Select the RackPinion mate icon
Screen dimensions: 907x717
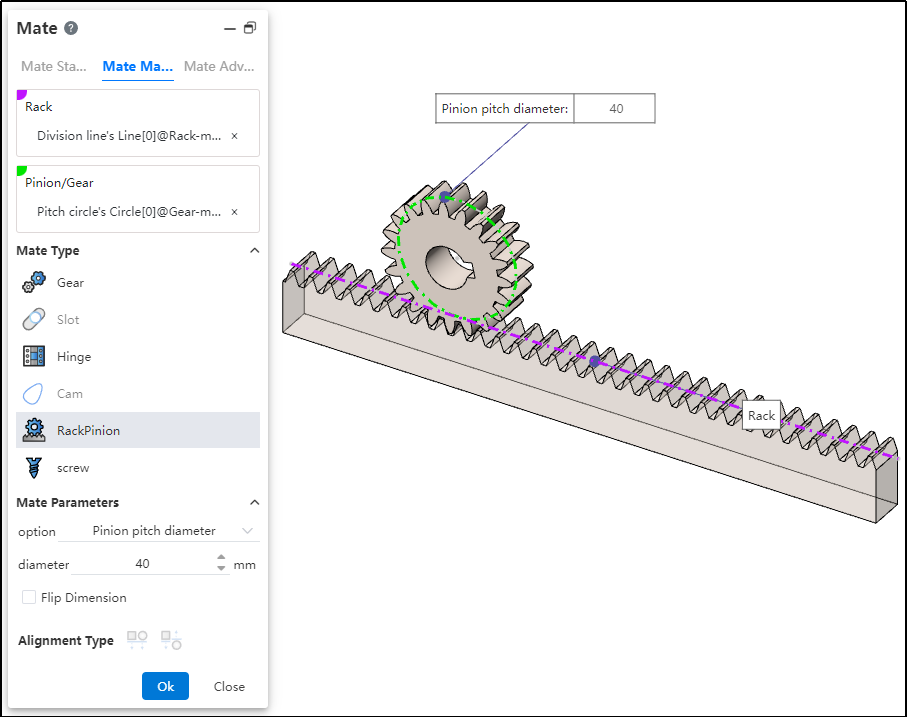click(x=34, y=430)
